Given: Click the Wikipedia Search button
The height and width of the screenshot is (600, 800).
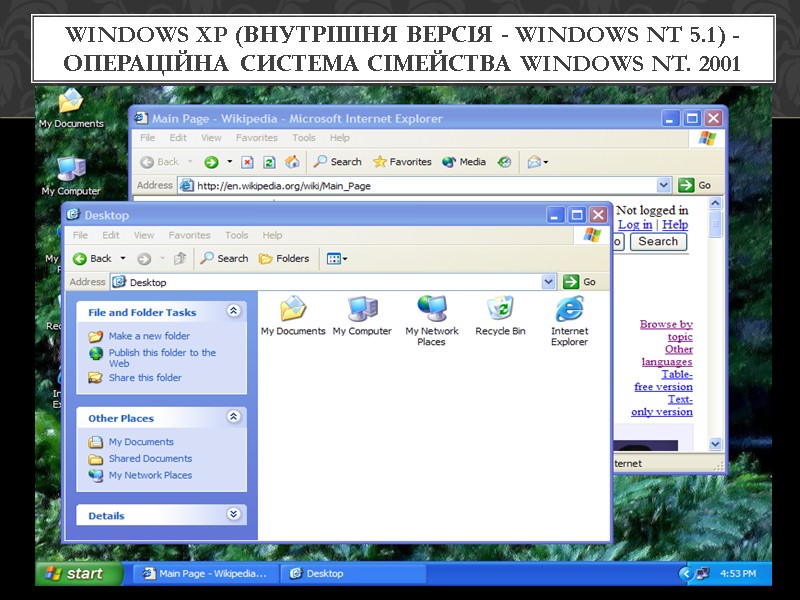Looking at the screenshot, I should pos(659,241).
